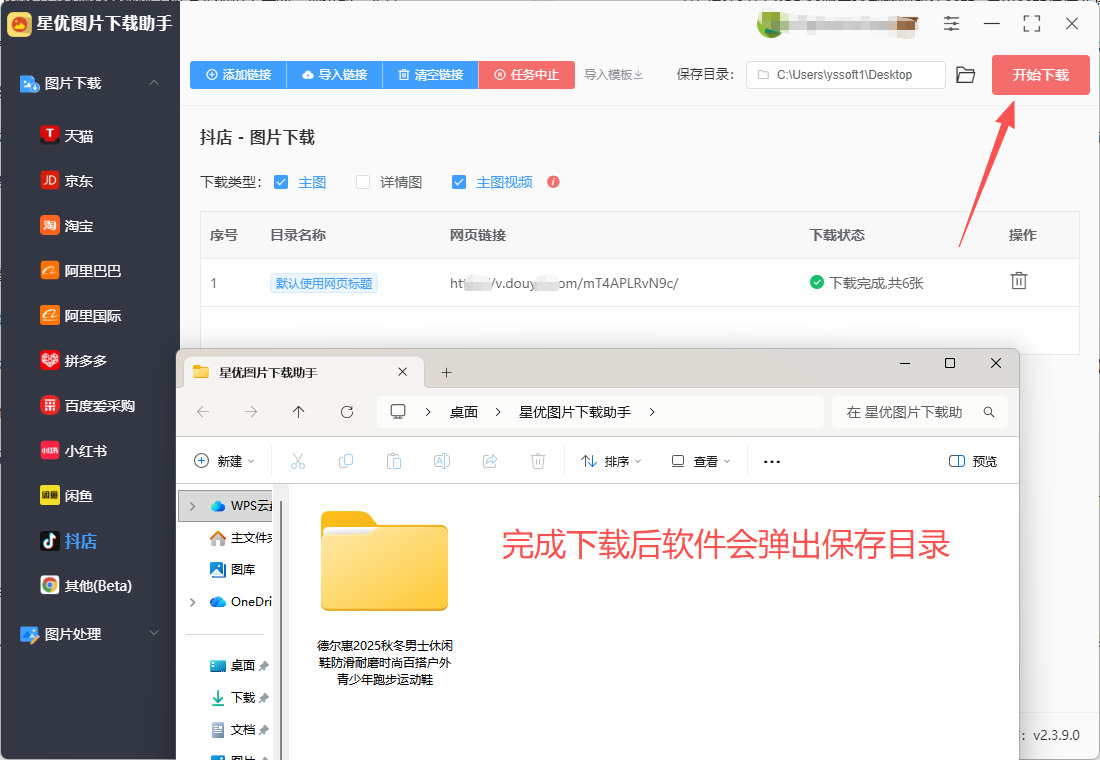The image size is (1100, 760).
Task: Click 下载完成,共6张 status text
Action: [866, 282]
